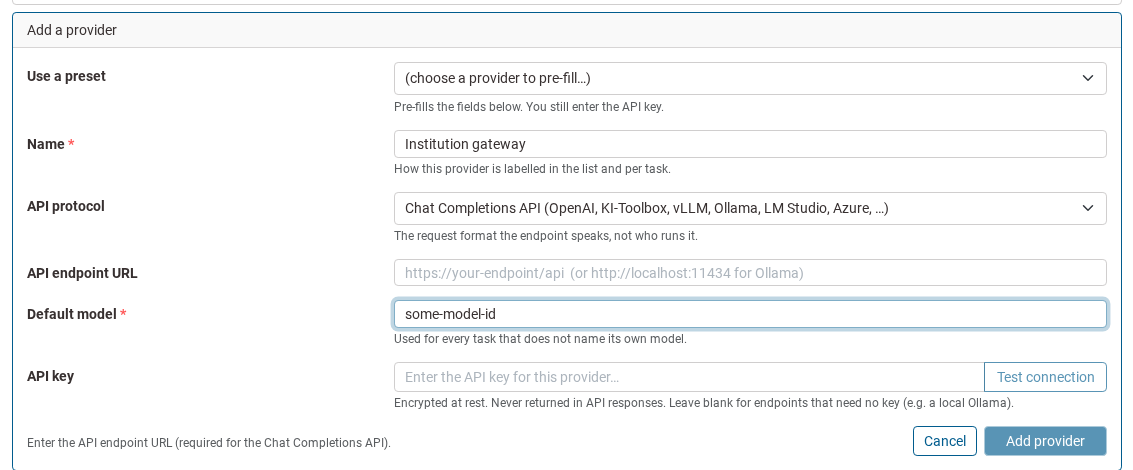Click the hint 'Pre-fills the fields below'
Screen dimensions: 1133x470
[528, 107]
